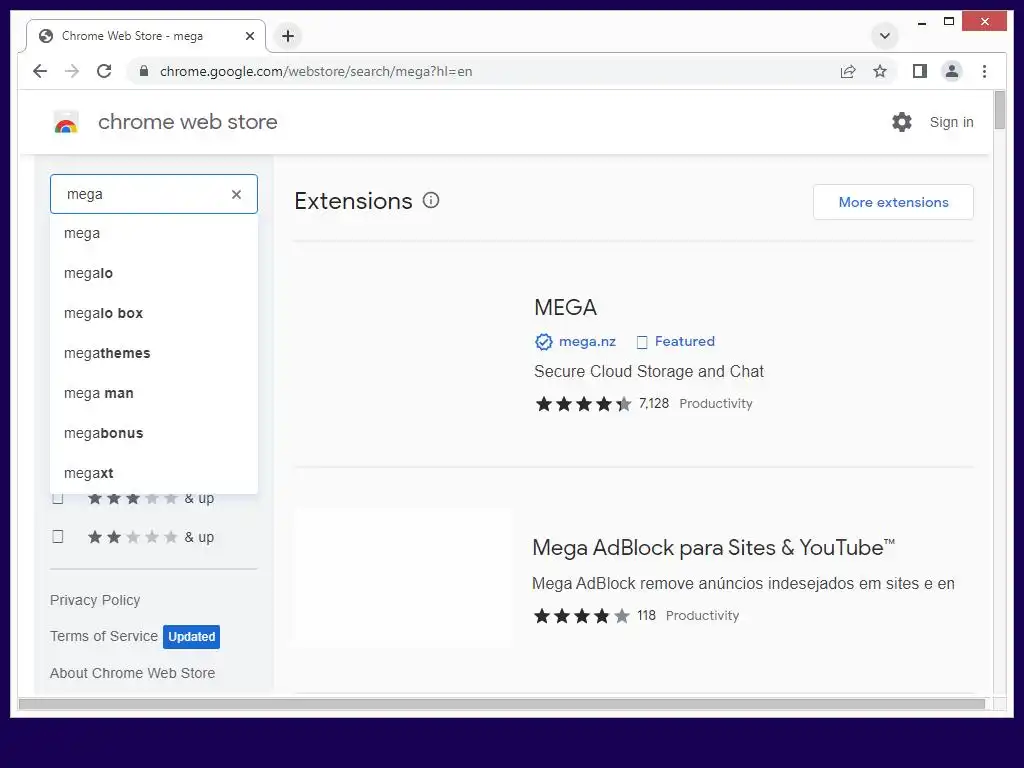The height and width of the screenshot is (768, 1024).
Task: Pick the 'megathemes' suggestion
Action: point(154,353)
